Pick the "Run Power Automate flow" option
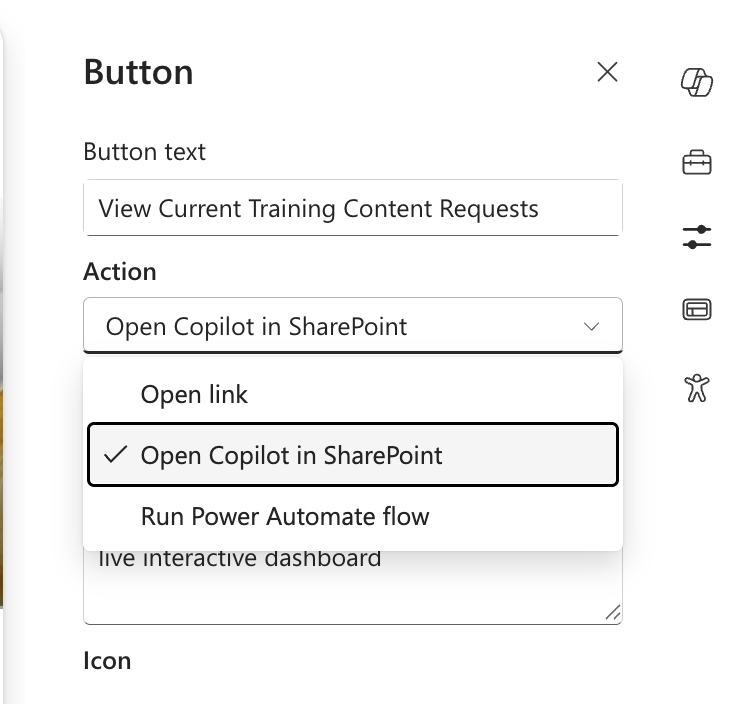This screenshot has height=704, width=756. coord(353,516)
